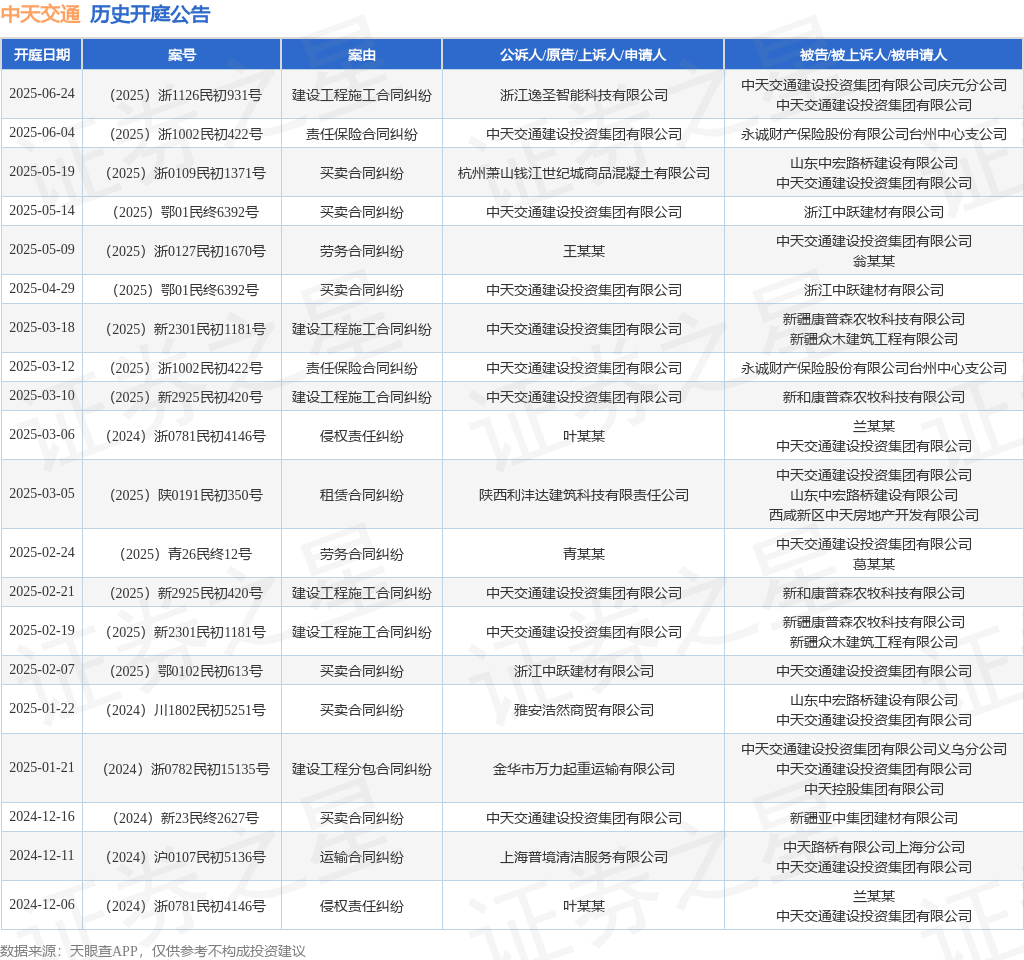Select the 案号 column header
This screenshot has width=1024, height=960.
[182, 55]
